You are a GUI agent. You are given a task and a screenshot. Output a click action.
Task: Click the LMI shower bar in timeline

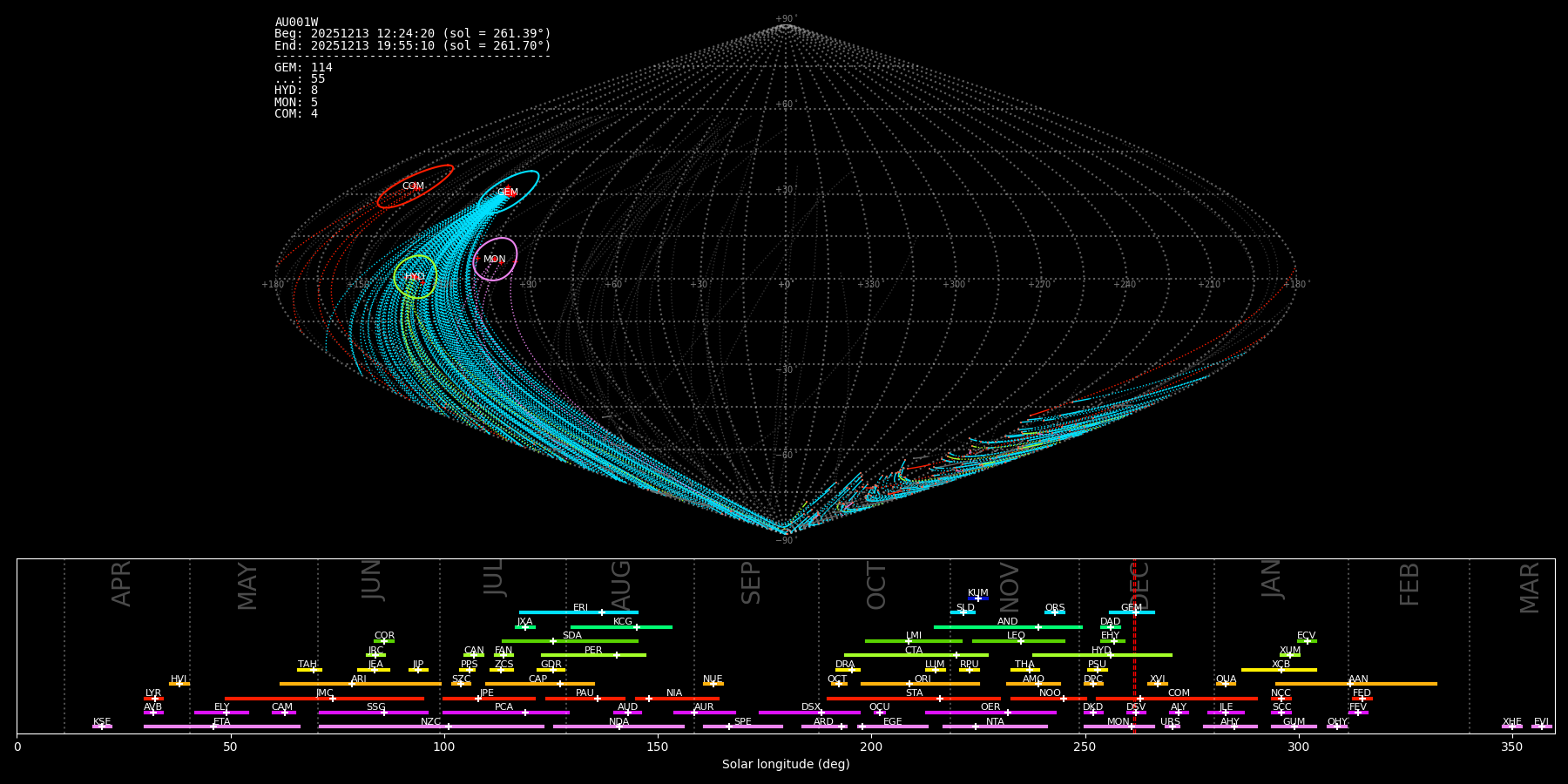(914, 641)
